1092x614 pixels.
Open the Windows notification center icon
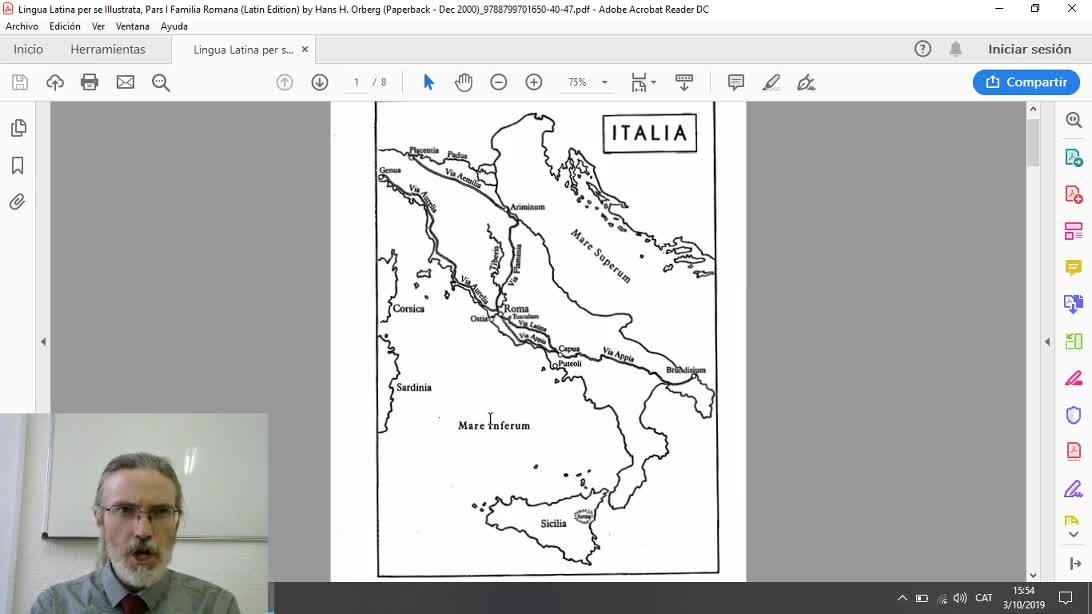coord(1065,598)
